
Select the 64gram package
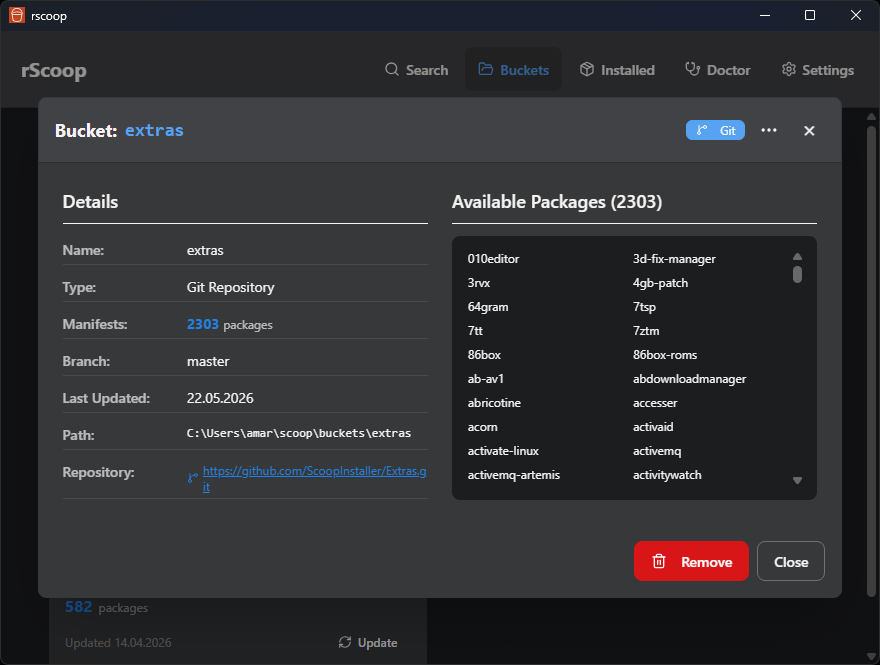(488, 307)
